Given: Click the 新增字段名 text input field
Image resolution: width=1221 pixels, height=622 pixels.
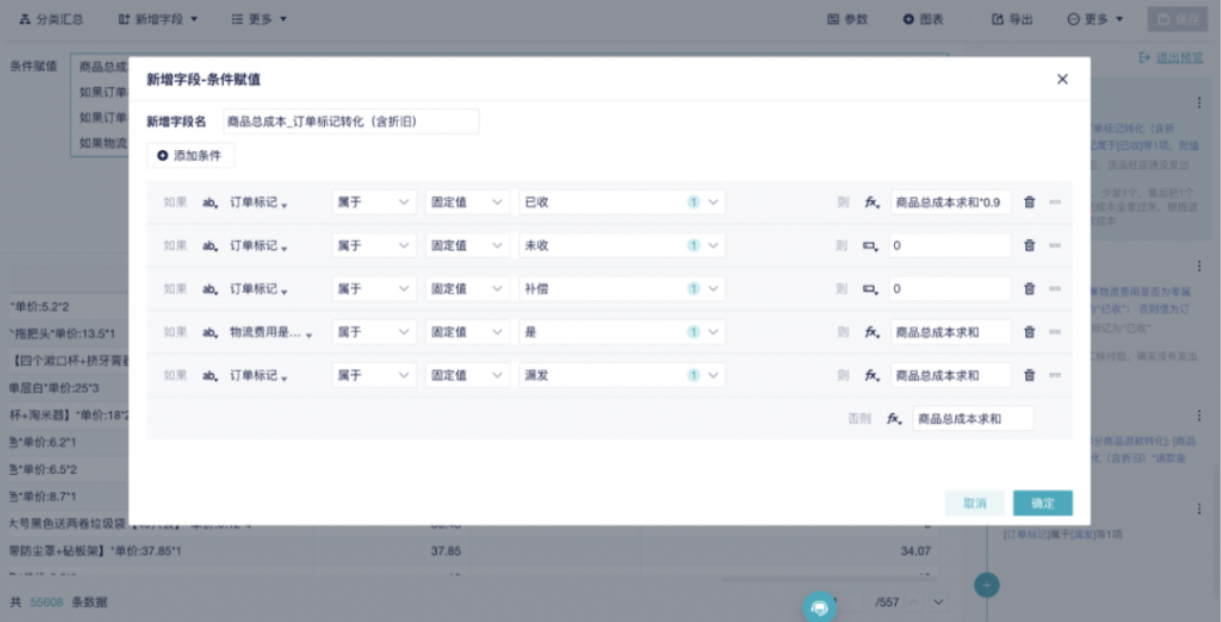Looking at the screenshot, I should (x=350, y=122).
